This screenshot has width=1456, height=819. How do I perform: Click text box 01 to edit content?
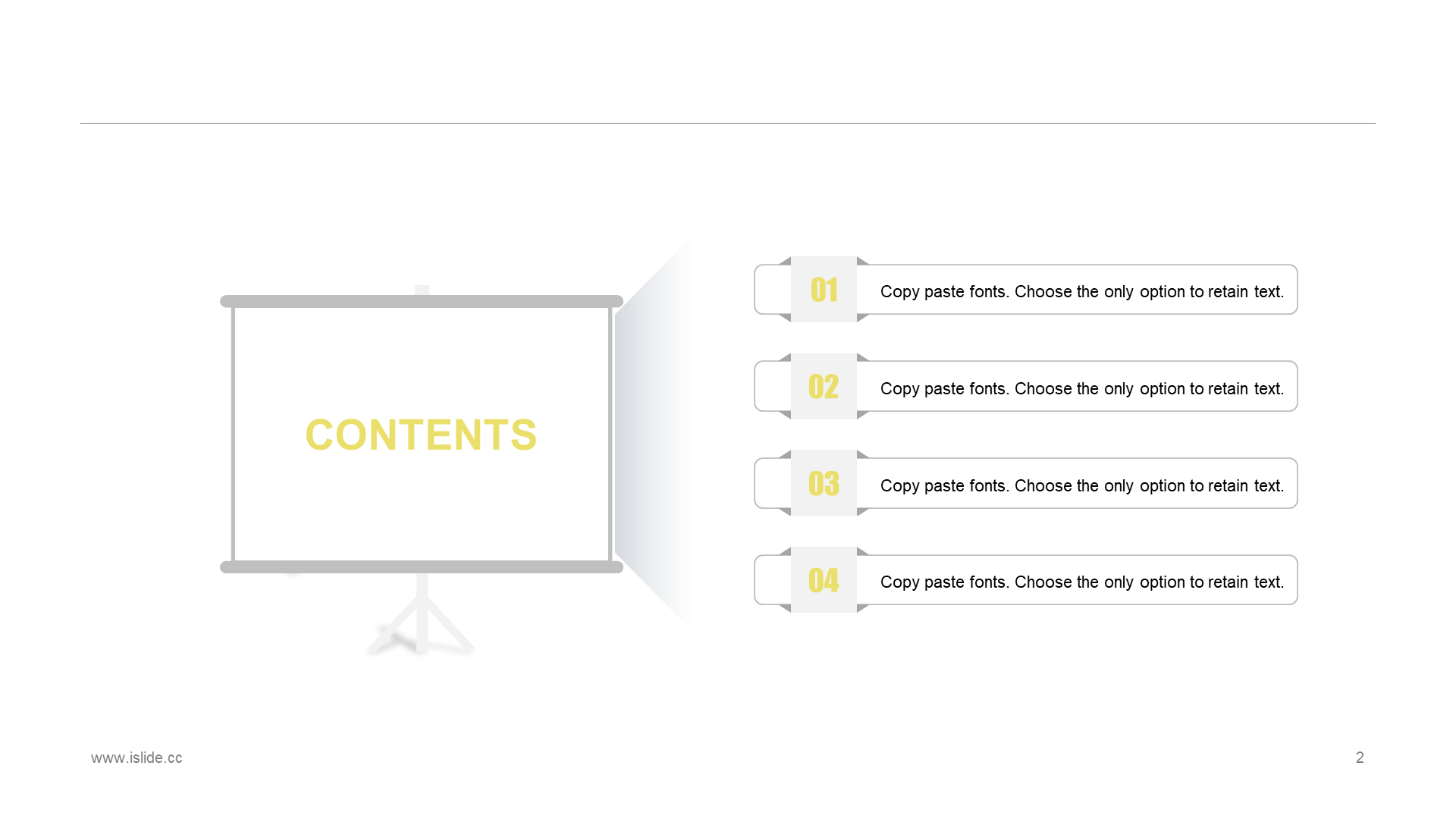(1080, 290)
